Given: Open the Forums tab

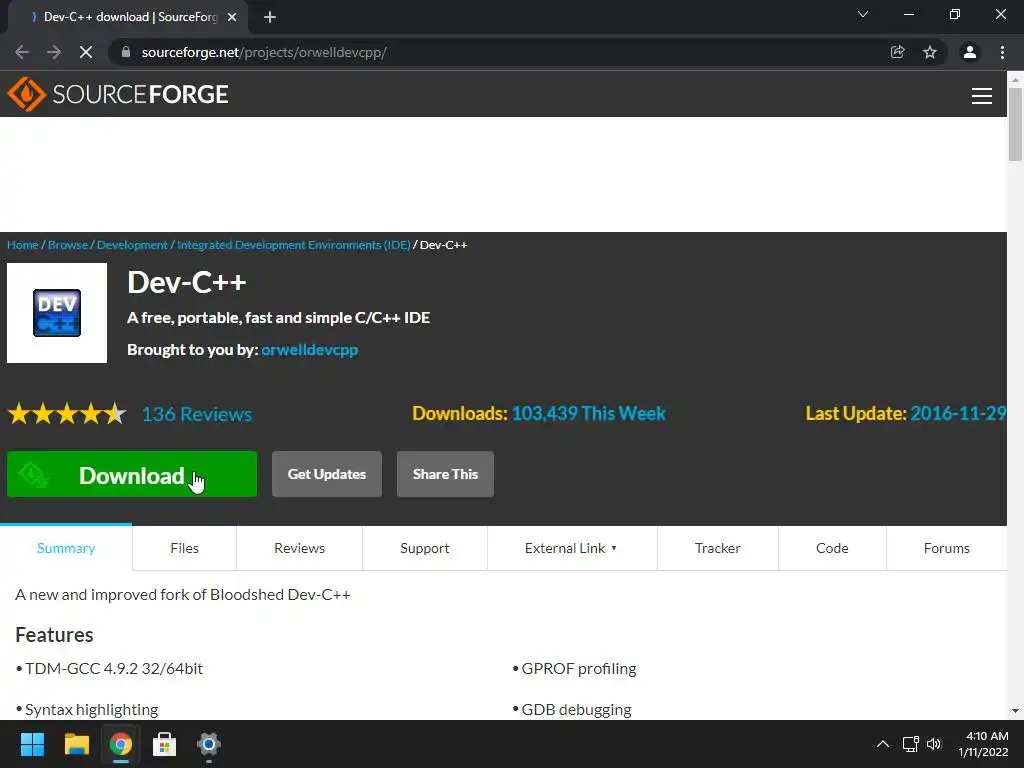Looking at the screenshot, I should point(946,548).
